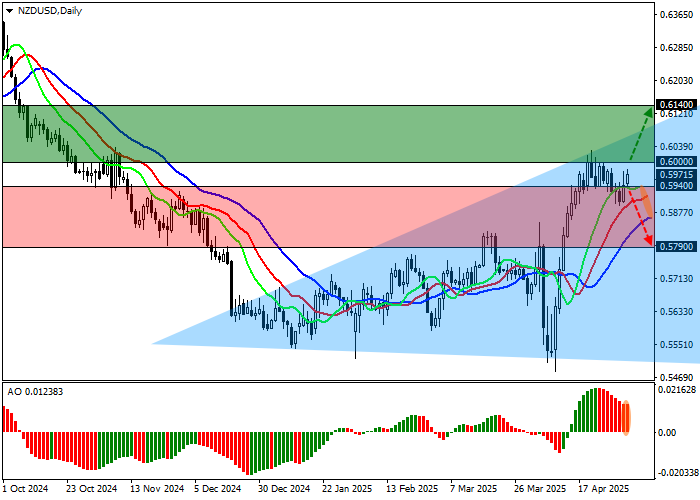
Task: Click the 0.55510 price scale value
Action: pos(677,345)
